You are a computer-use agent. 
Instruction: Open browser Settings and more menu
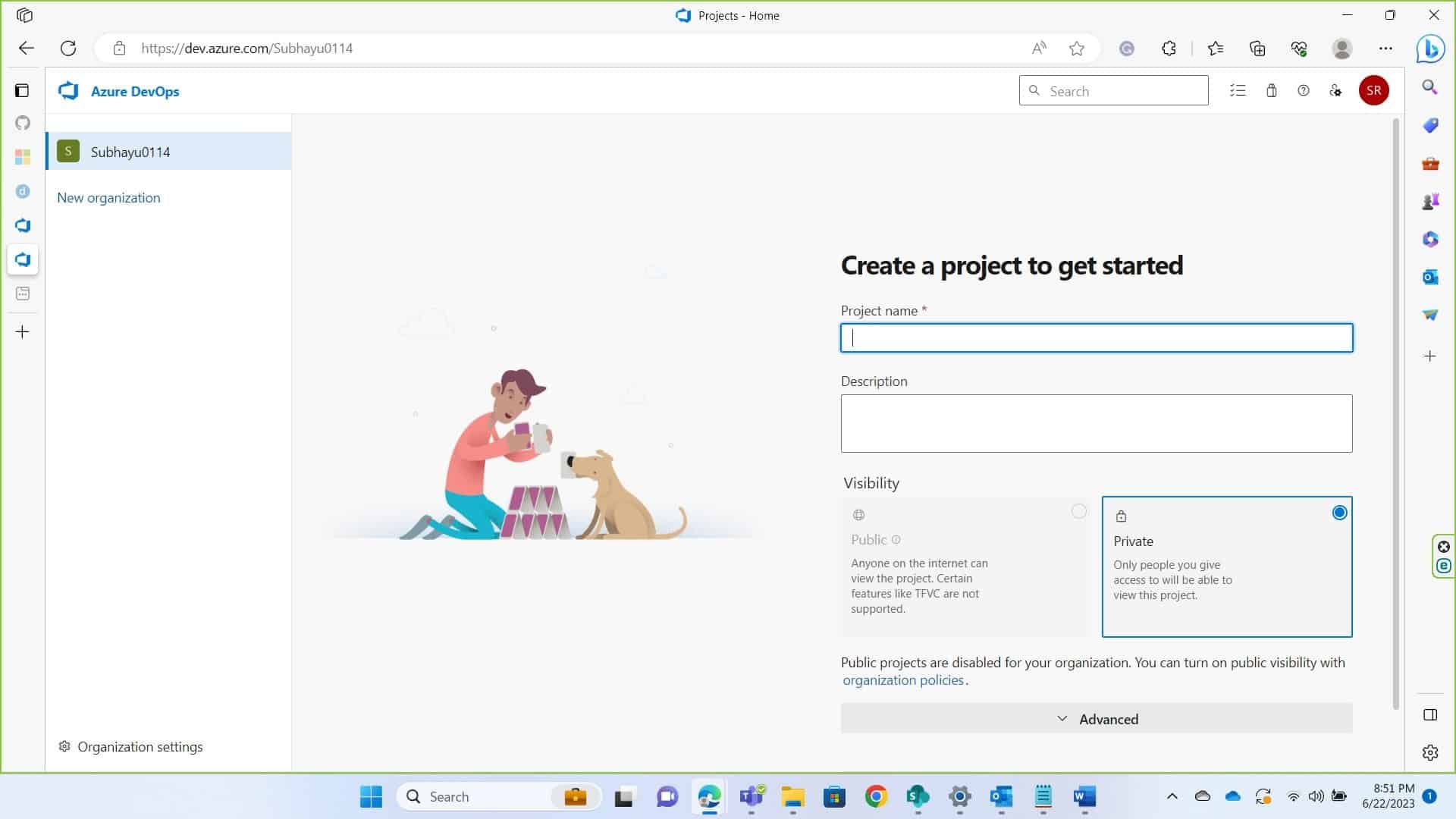(x=1385, y=49)
